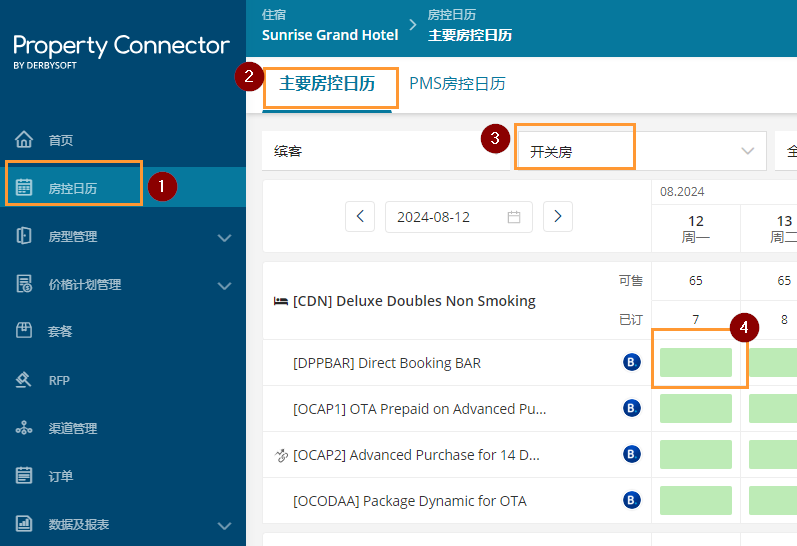797x546 pixels.
Task: Click Booking.com badge on DPPBAR row
Action: tap(632, 362)
